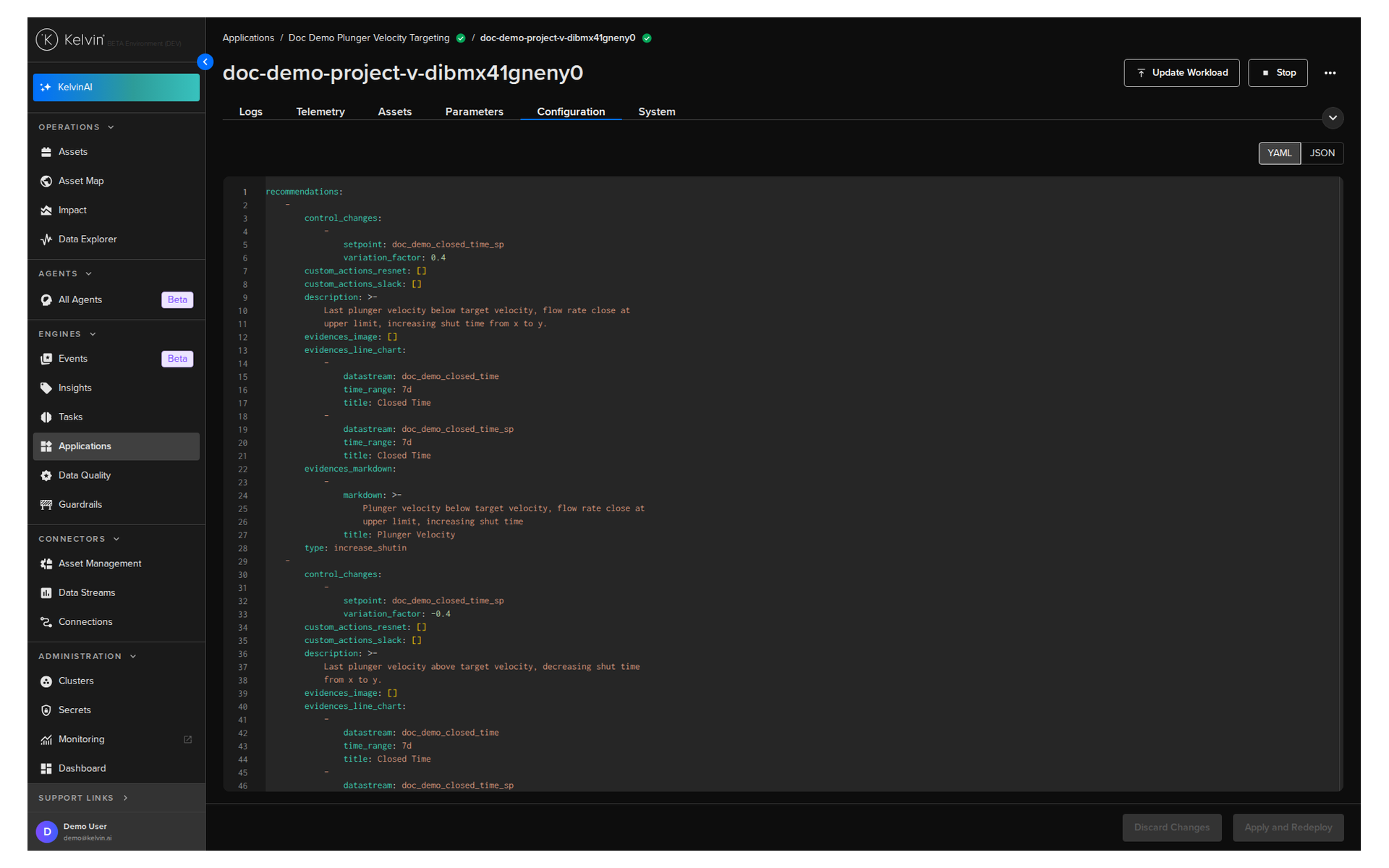Click the title: Plunger Velocity line
Image resolution: width=1389 pixels, height=868 pixels.
click(x=399, y=535)
